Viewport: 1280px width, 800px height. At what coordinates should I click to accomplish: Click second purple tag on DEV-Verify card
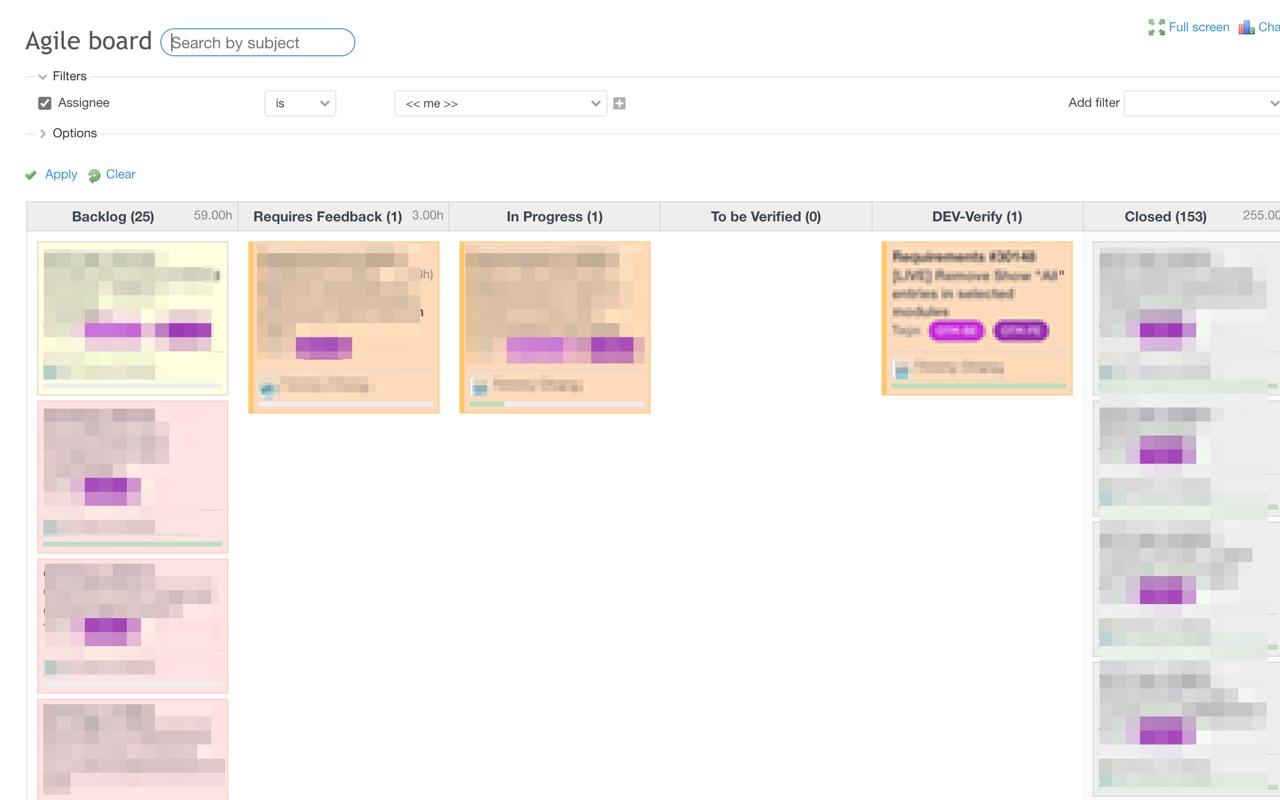(x=1021, y=330)
